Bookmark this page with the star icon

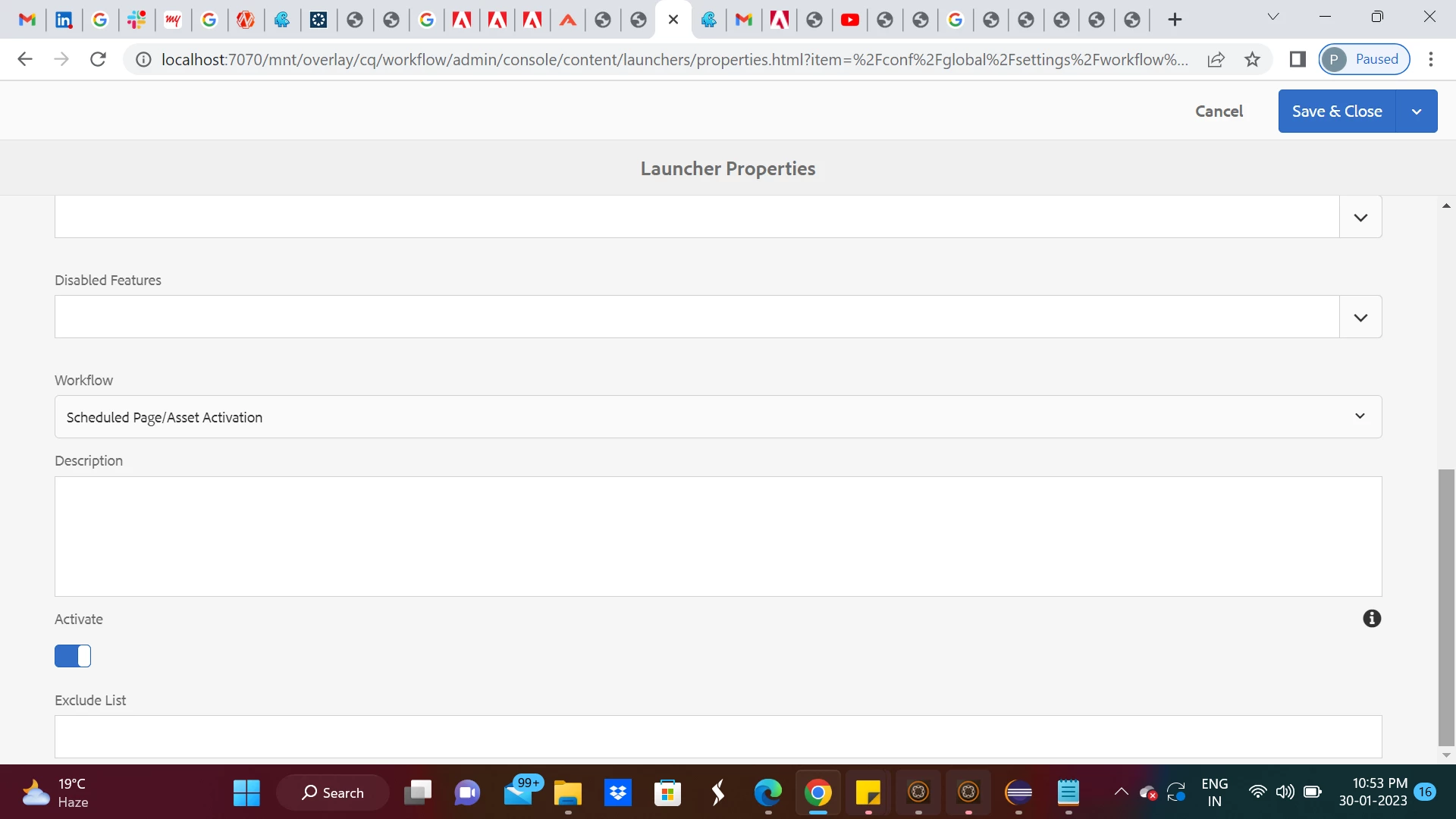pos(1253,59)
